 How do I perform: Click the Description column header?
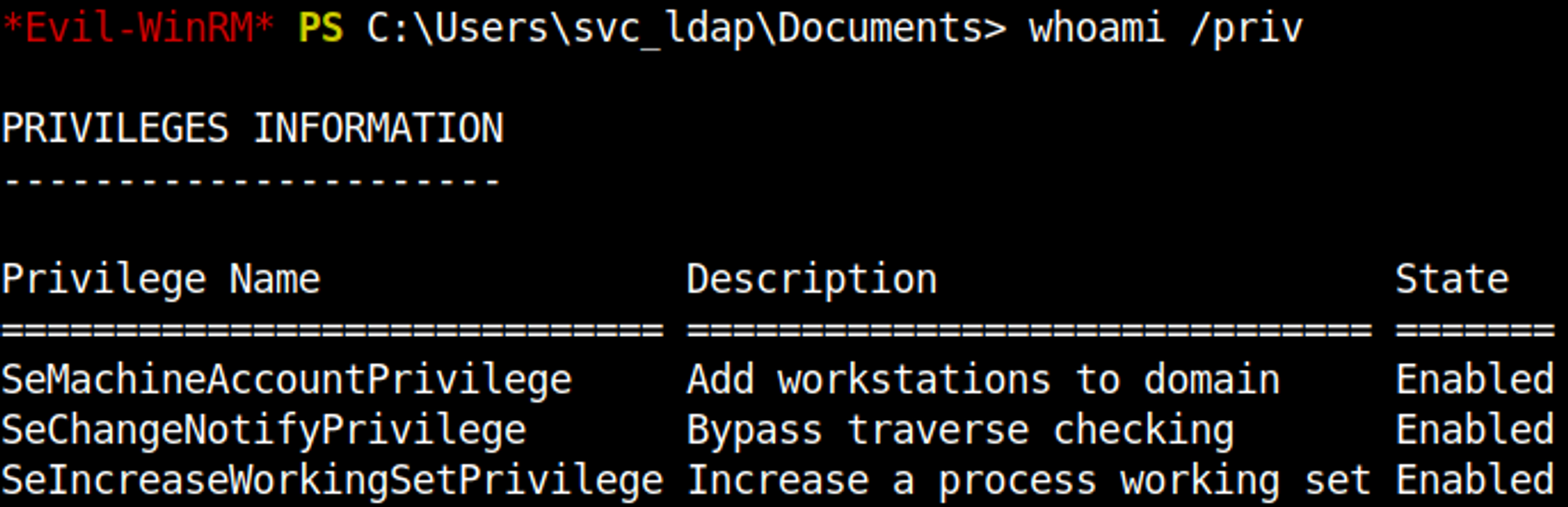click(811, 280)
